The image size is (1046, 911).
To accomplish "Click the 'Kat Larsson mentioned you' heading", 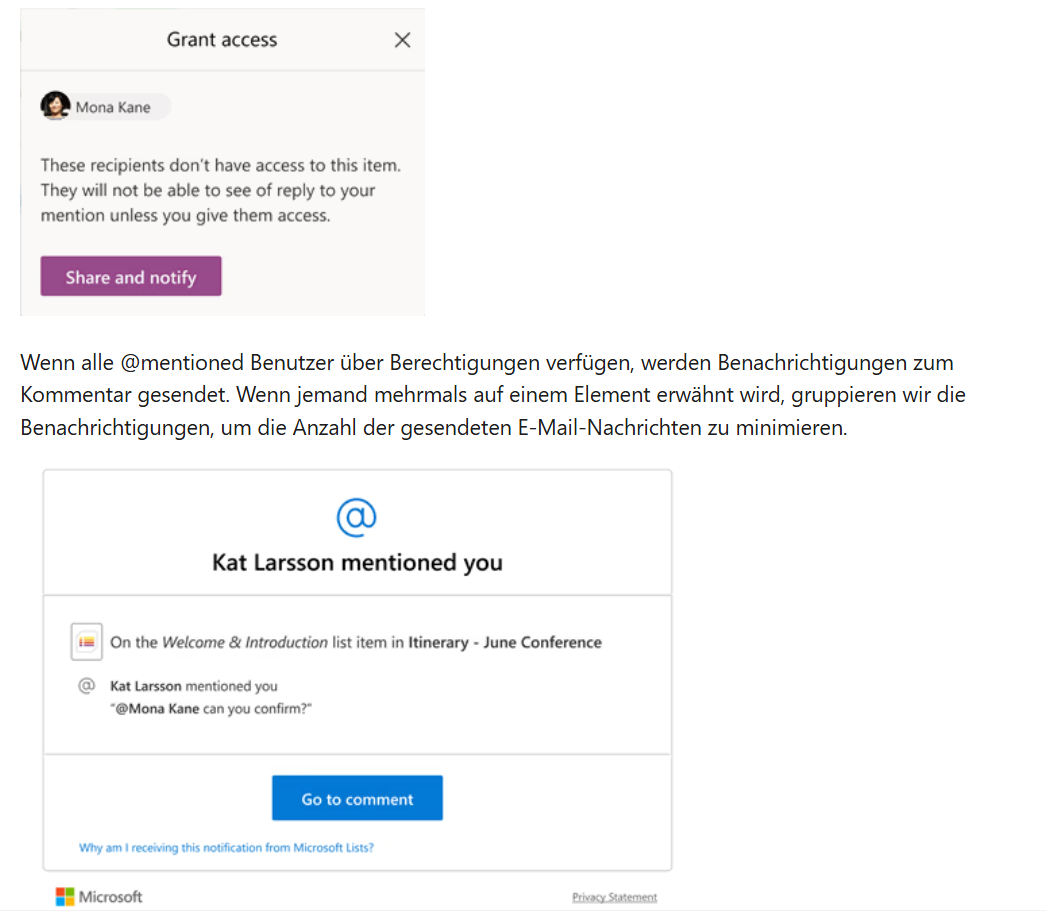I will [358, 562].
